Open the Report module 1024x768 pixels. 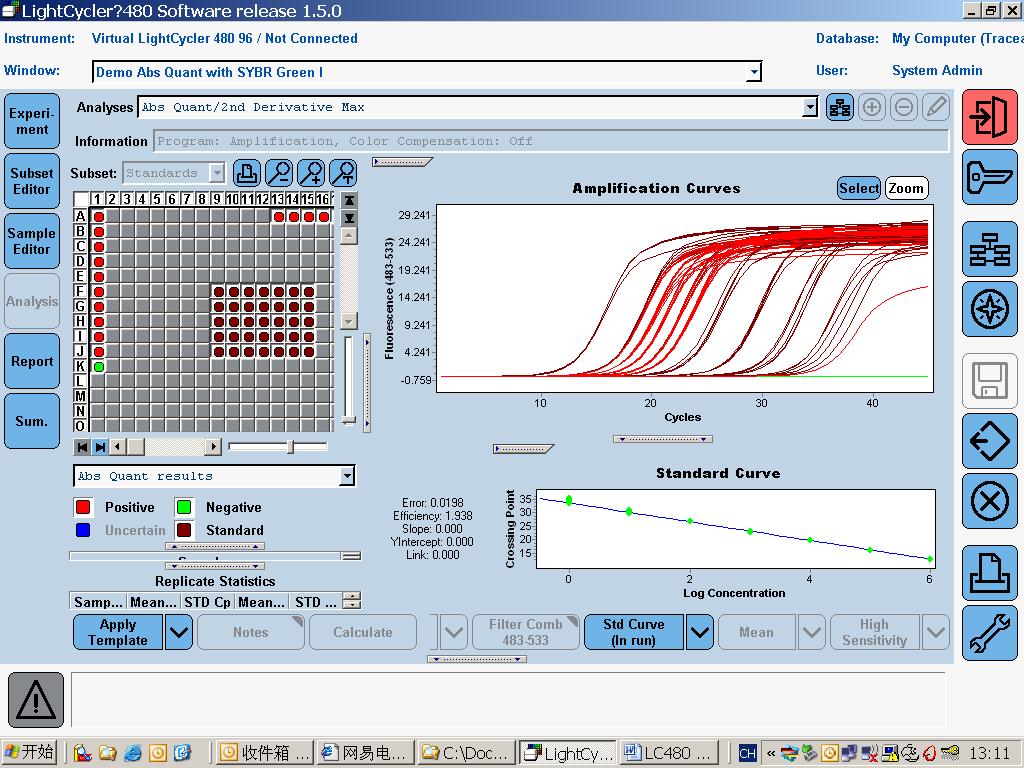(32, 361)
